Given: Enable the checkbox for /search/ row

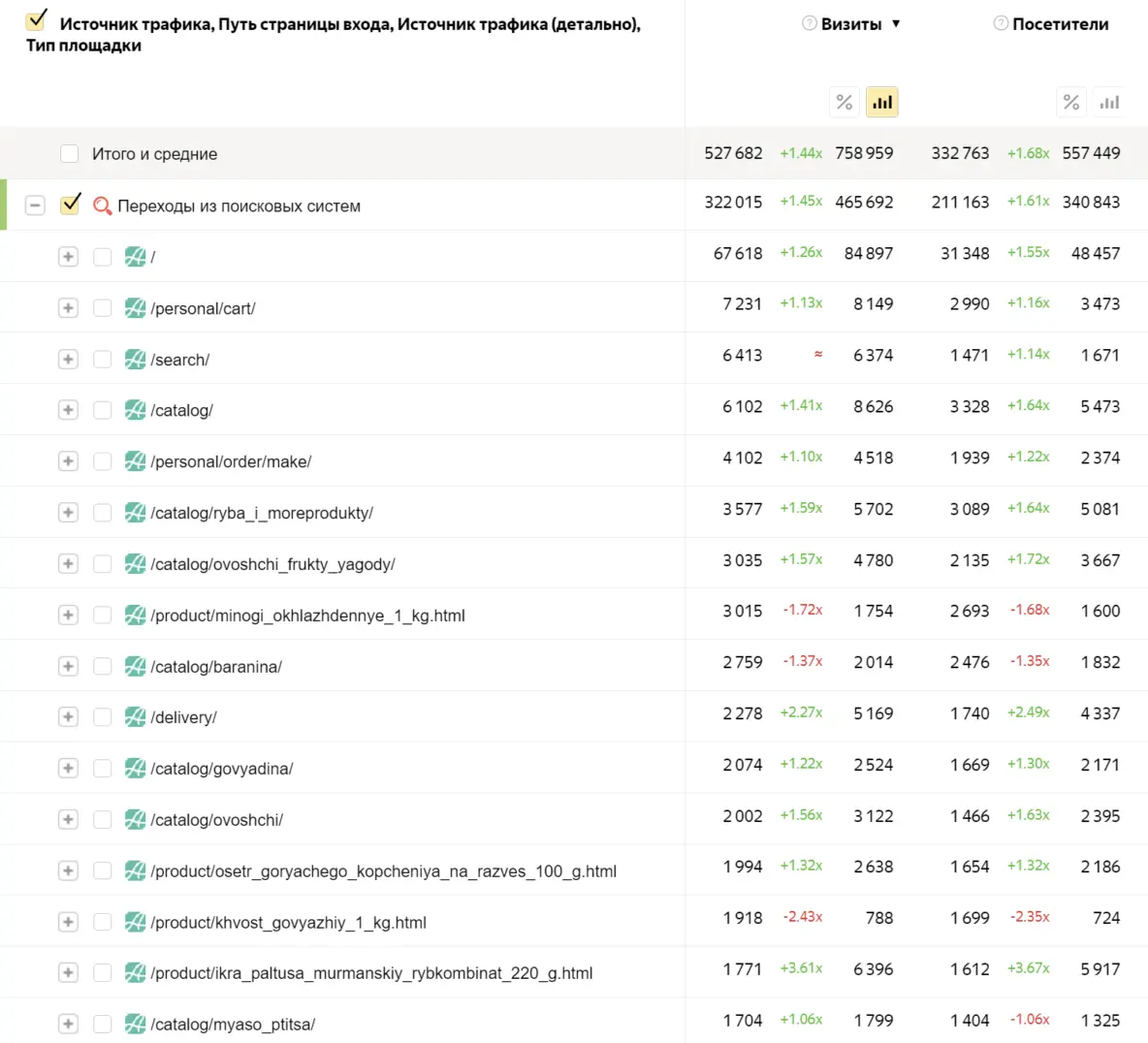Looking at the screenshot, I should point(103,360).
